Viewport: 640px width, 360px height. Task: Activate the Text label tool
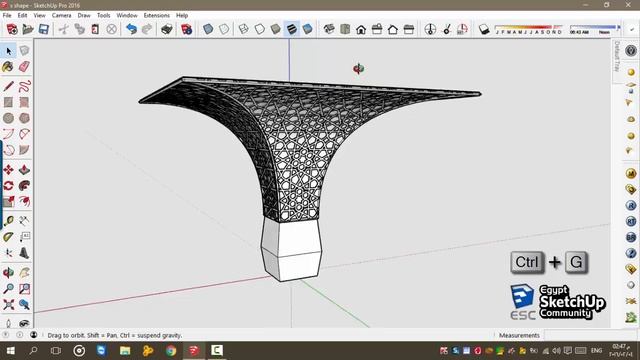(24, 237)
